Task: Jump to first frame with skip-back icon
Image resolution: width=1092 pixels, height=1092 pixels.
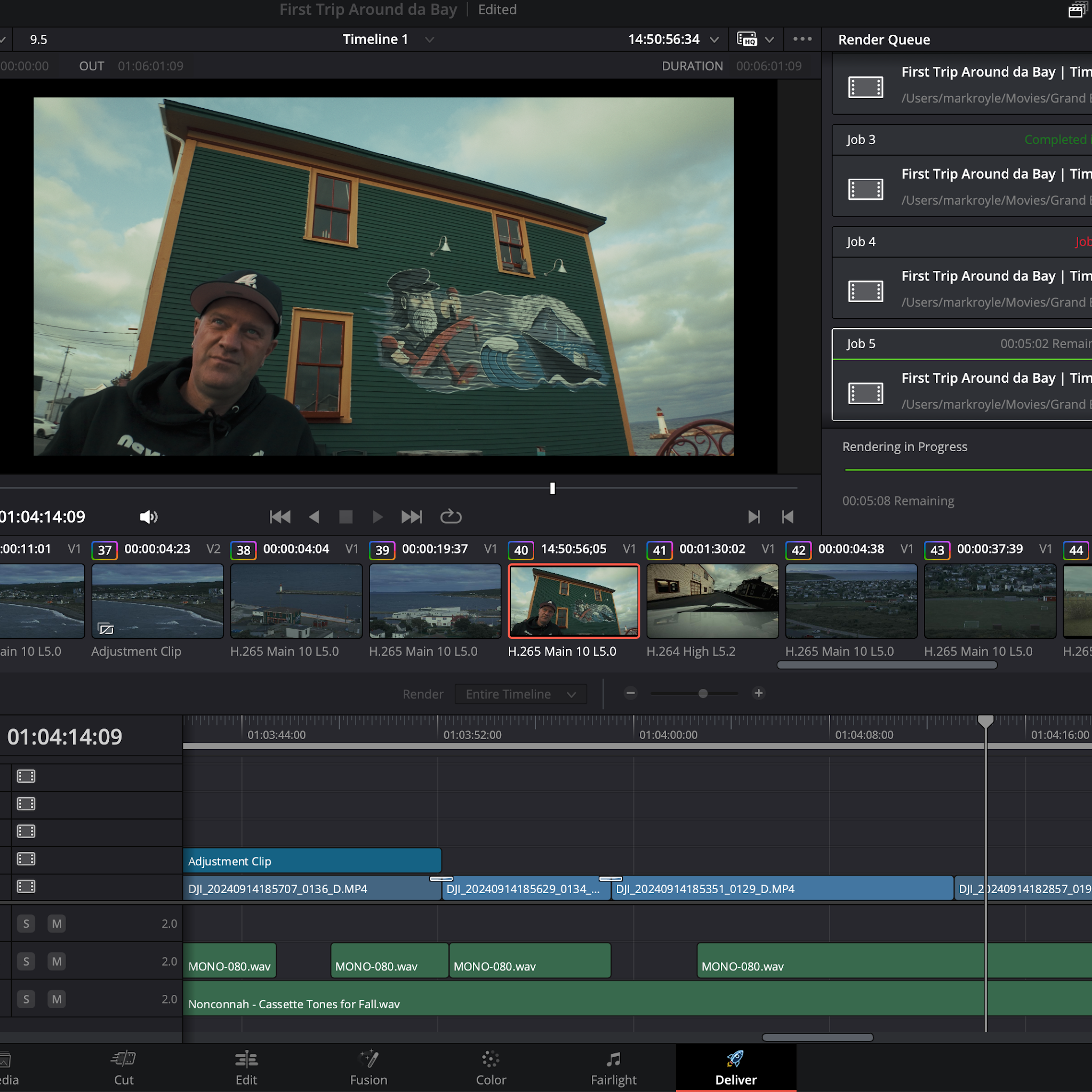Action: [x=280, y=517]
